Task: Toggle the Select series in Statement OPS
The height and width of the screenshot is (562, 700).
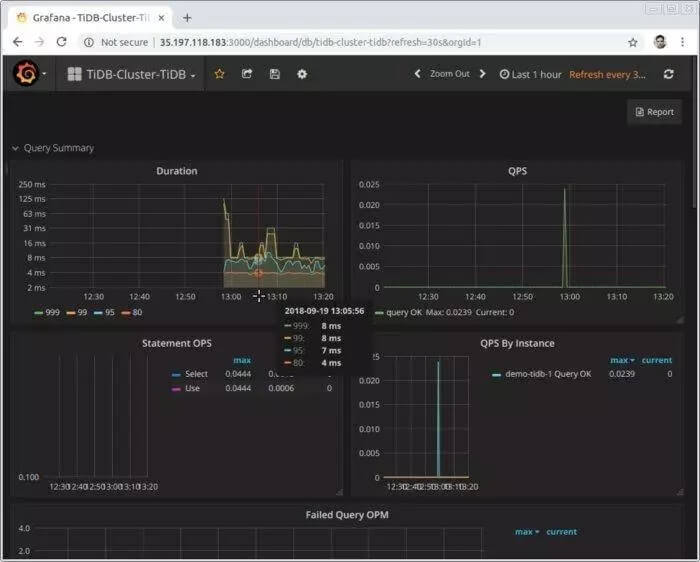Action: click(196, 374)
